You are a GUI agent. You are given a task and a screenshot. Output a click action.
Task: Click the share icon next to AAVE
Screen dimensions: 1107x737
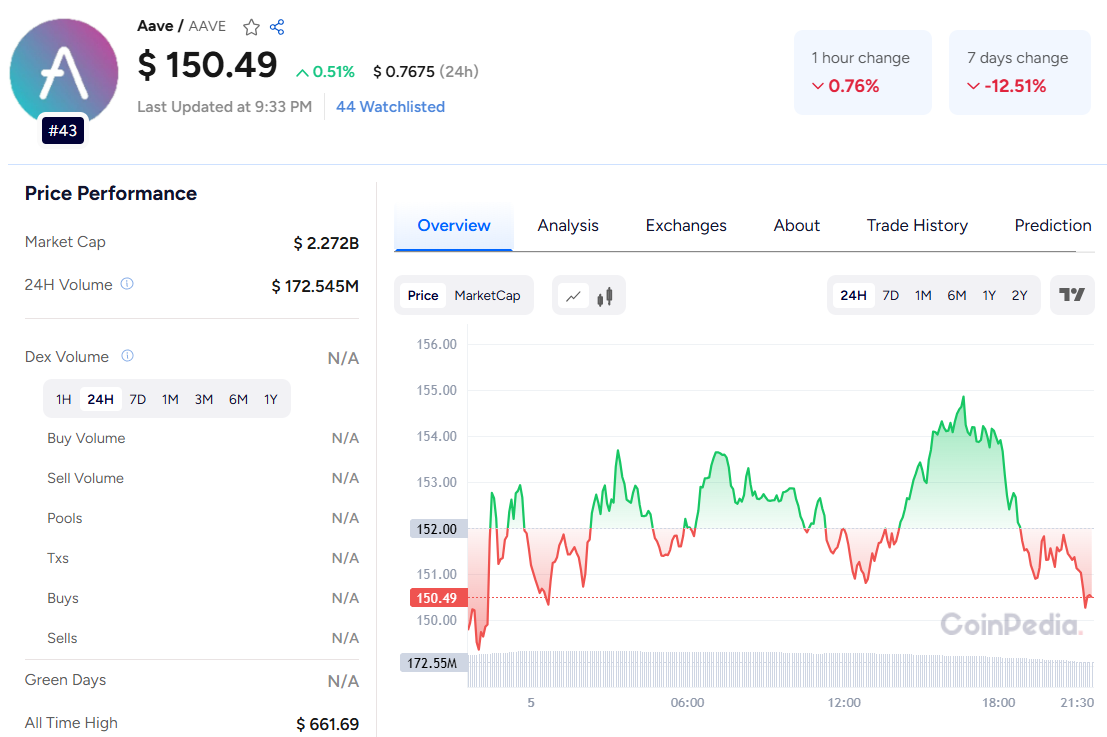pyautogui.click(x=277, y=27)
